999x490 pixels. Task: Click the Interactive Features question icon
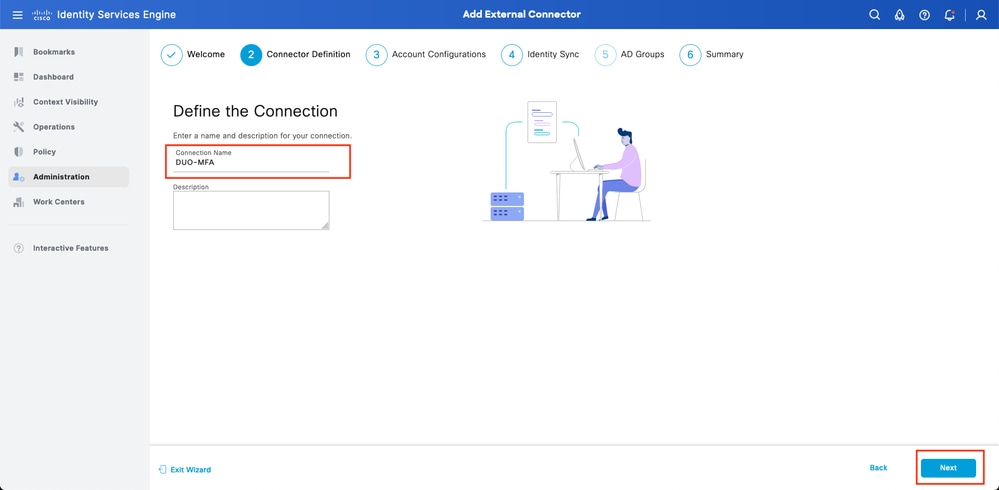click(18, 248)
